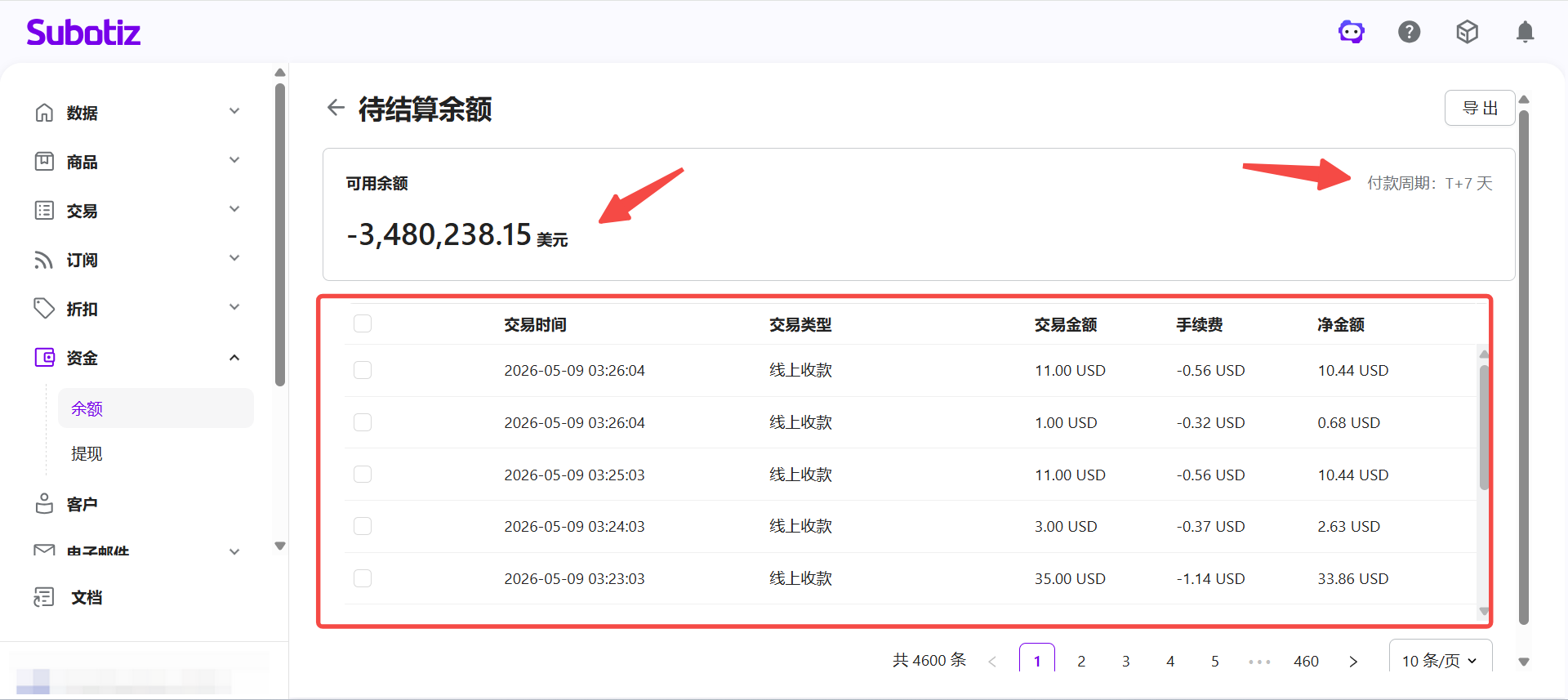Click the 折扣 tag icon in sidebar
The image size is (1568, 700).
pyautogui.click(x=44, y=309)
